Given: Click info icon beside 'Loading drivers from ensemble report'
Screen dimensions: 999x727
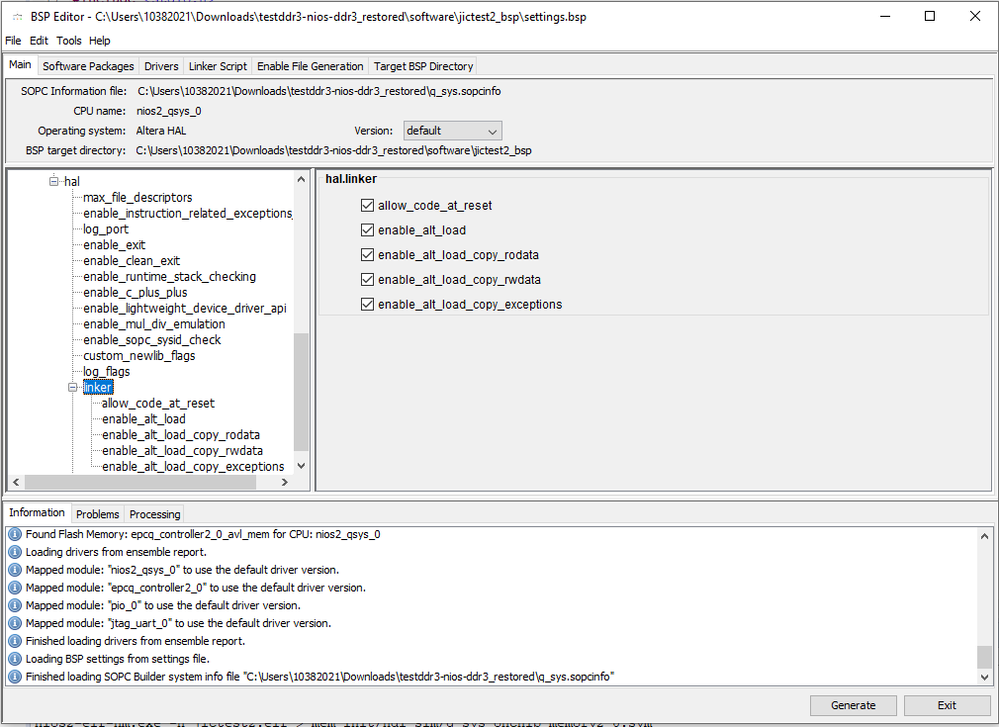Looking at the screenshot, I should point(15,552).
